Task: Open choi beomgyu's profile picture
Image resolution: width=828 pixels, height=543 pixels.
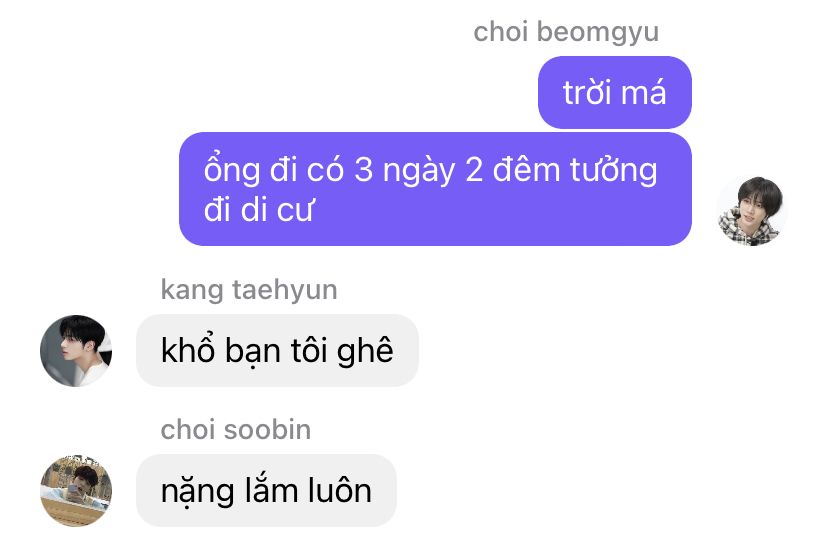Action: (x=750, y=211)
